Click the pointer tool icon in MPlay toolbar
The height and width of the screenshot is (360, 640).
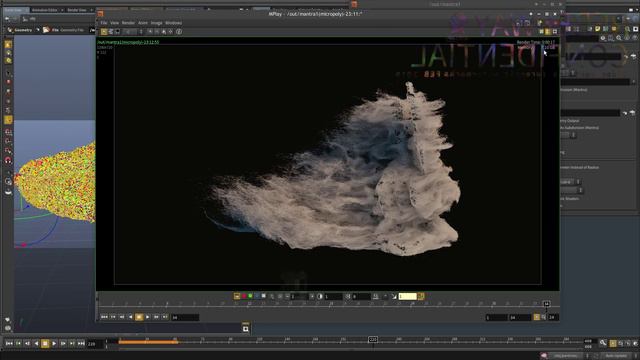tap(164, 31)
